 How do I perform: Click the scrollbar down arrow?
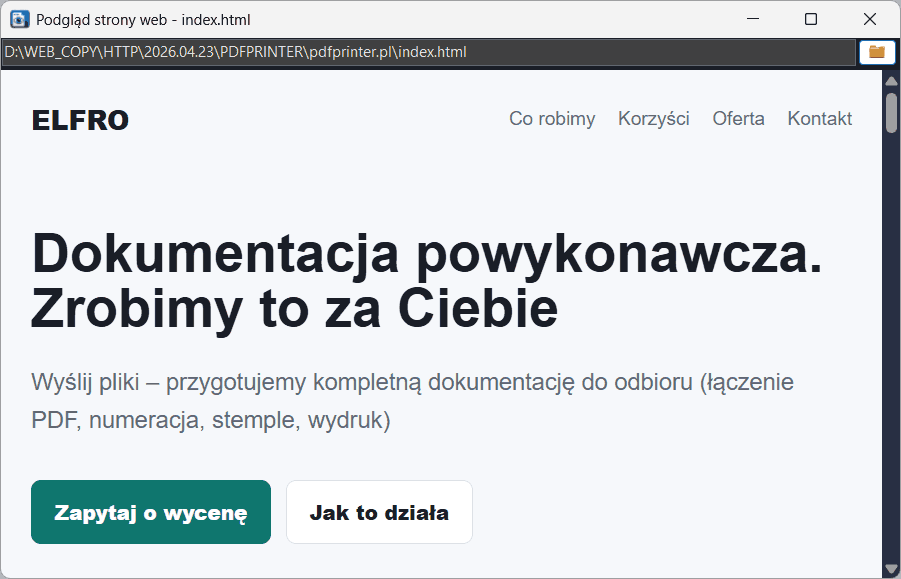coord(891,569)
